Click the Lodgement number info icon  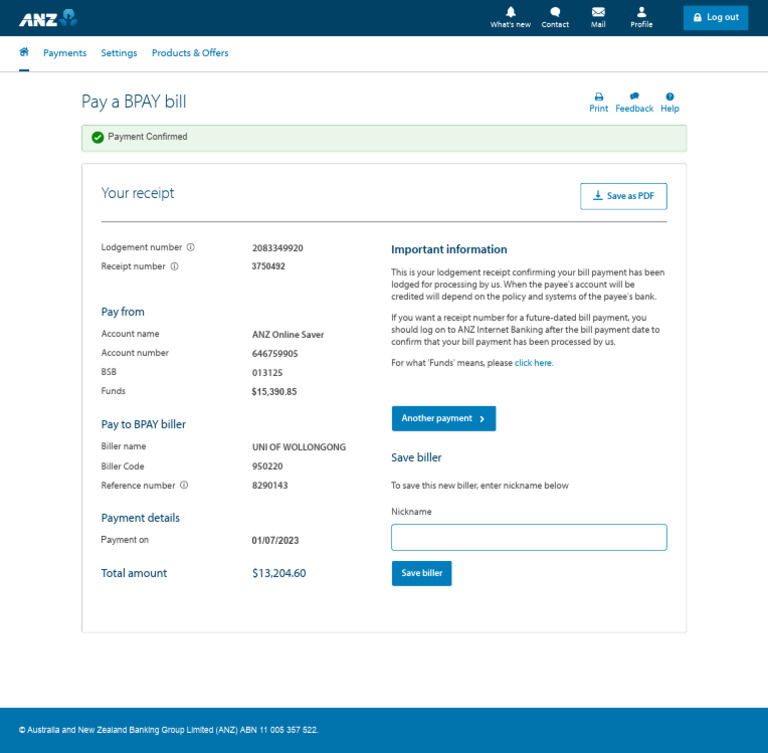[191, 247]
